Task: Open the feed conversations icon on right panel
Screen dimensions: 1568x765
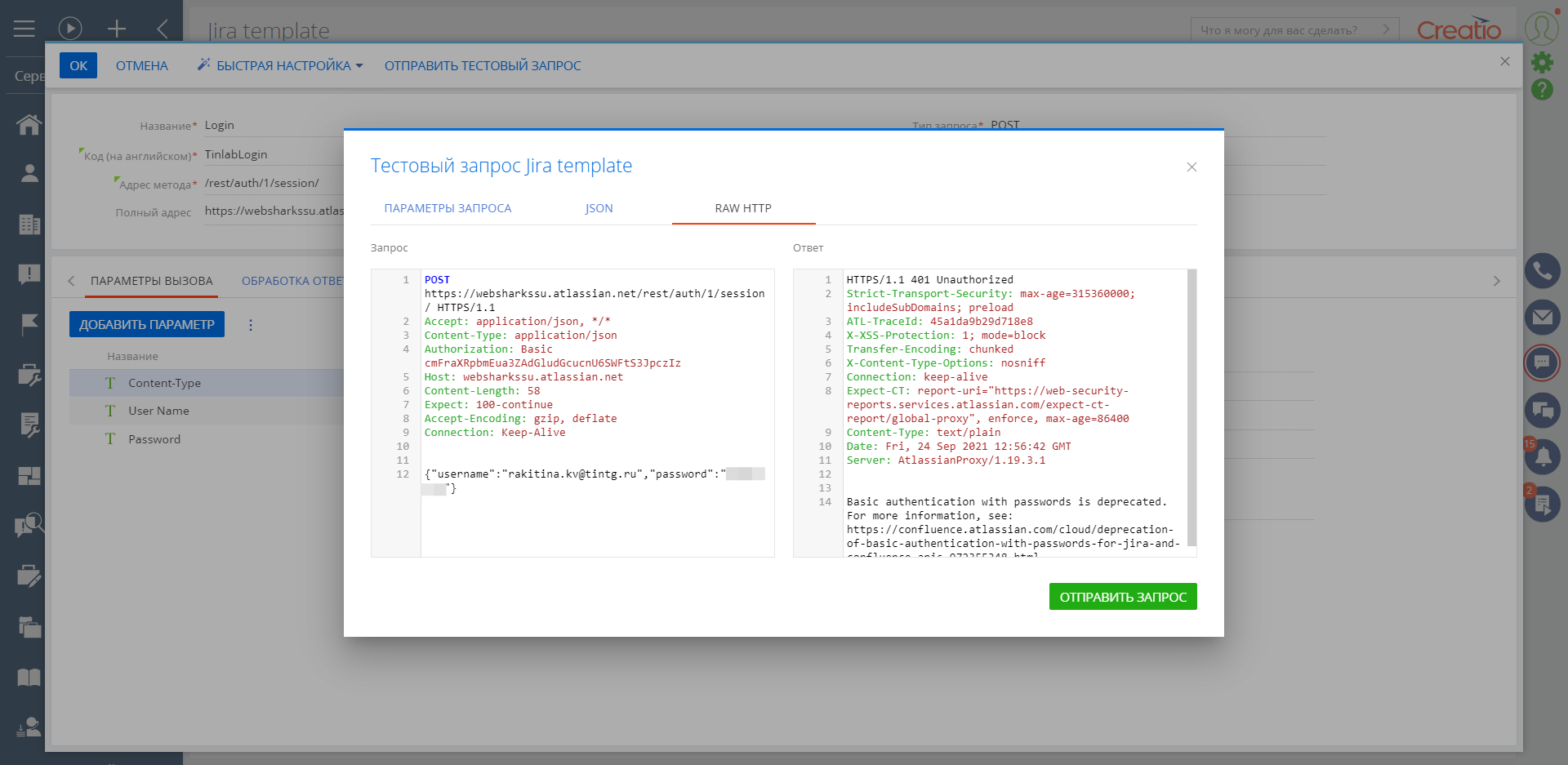Action: click(1542, 410)
